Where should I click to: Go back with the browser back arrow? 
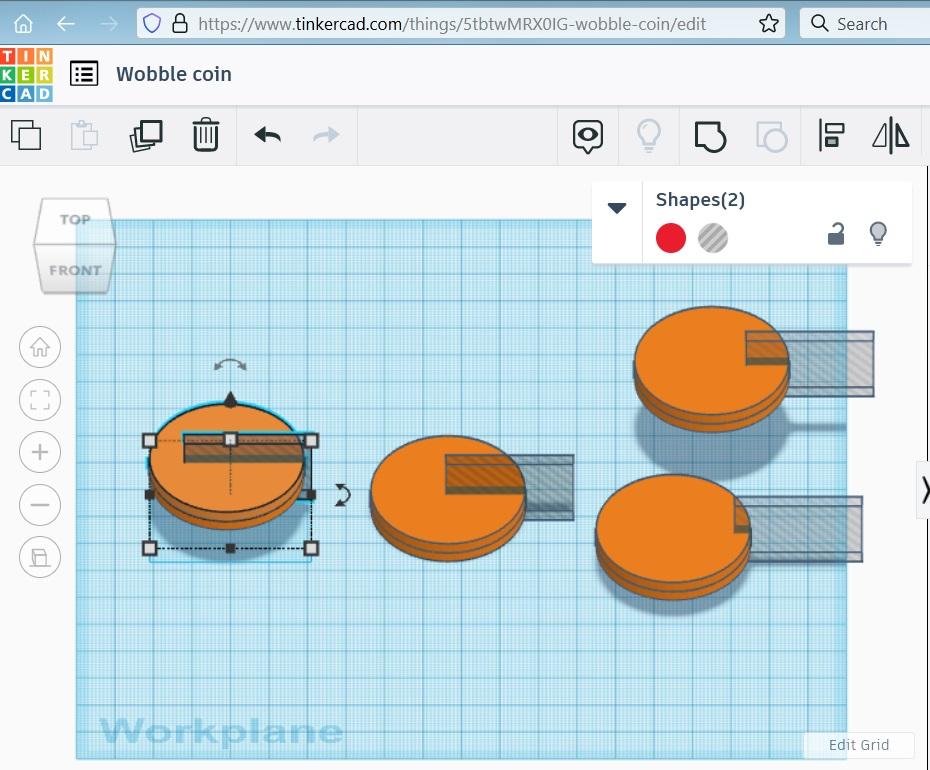point(65,24)
